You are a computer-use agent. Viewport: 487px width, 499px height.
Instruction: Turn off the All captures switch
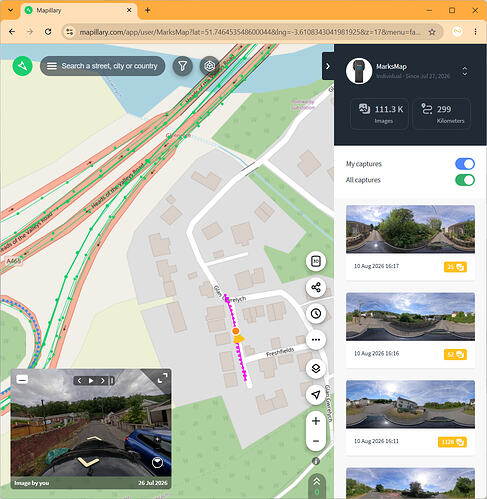[465, 180]
